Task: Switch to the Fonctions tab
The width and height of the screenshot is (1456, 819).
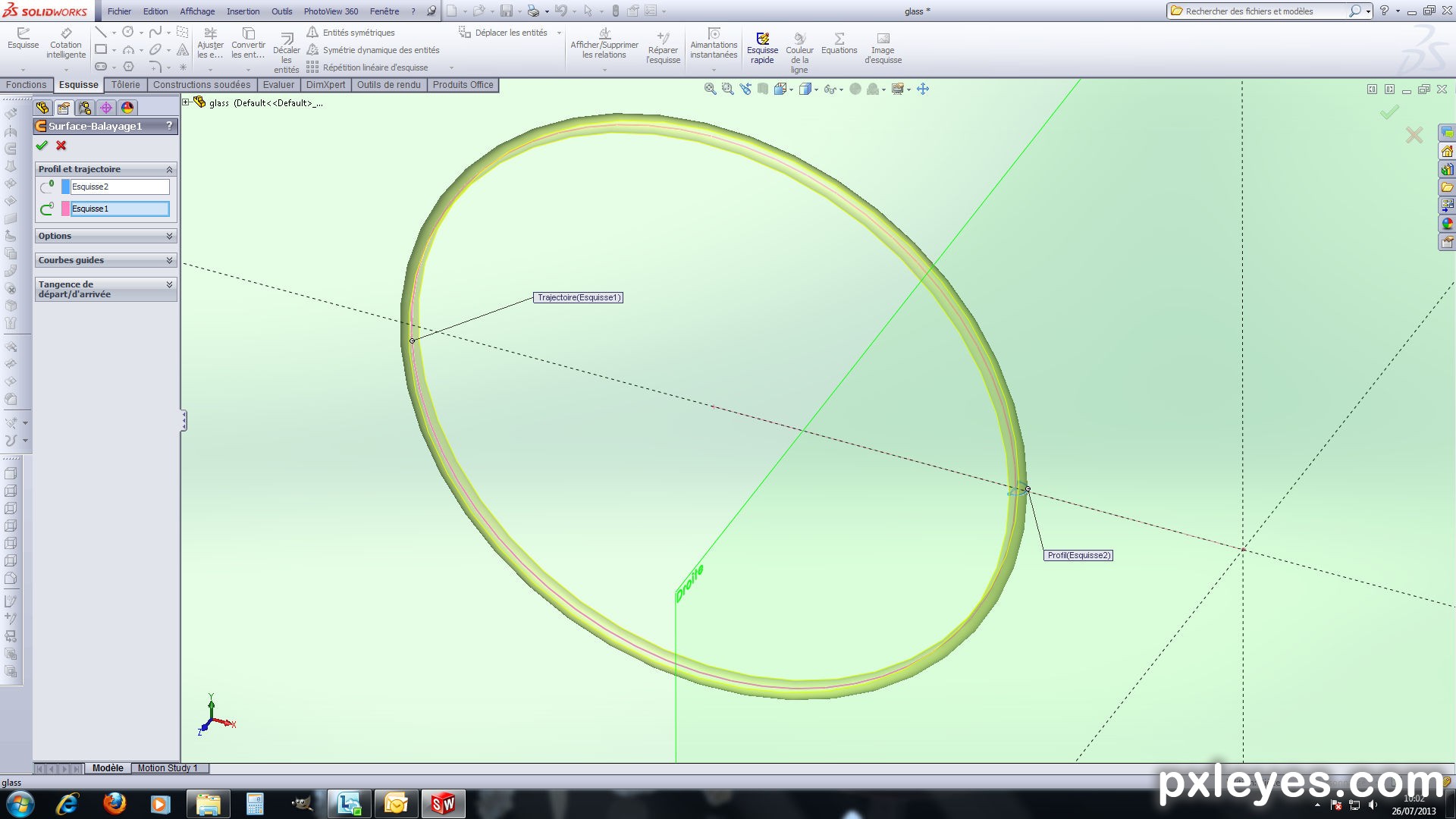Action: tap(27, 85)
